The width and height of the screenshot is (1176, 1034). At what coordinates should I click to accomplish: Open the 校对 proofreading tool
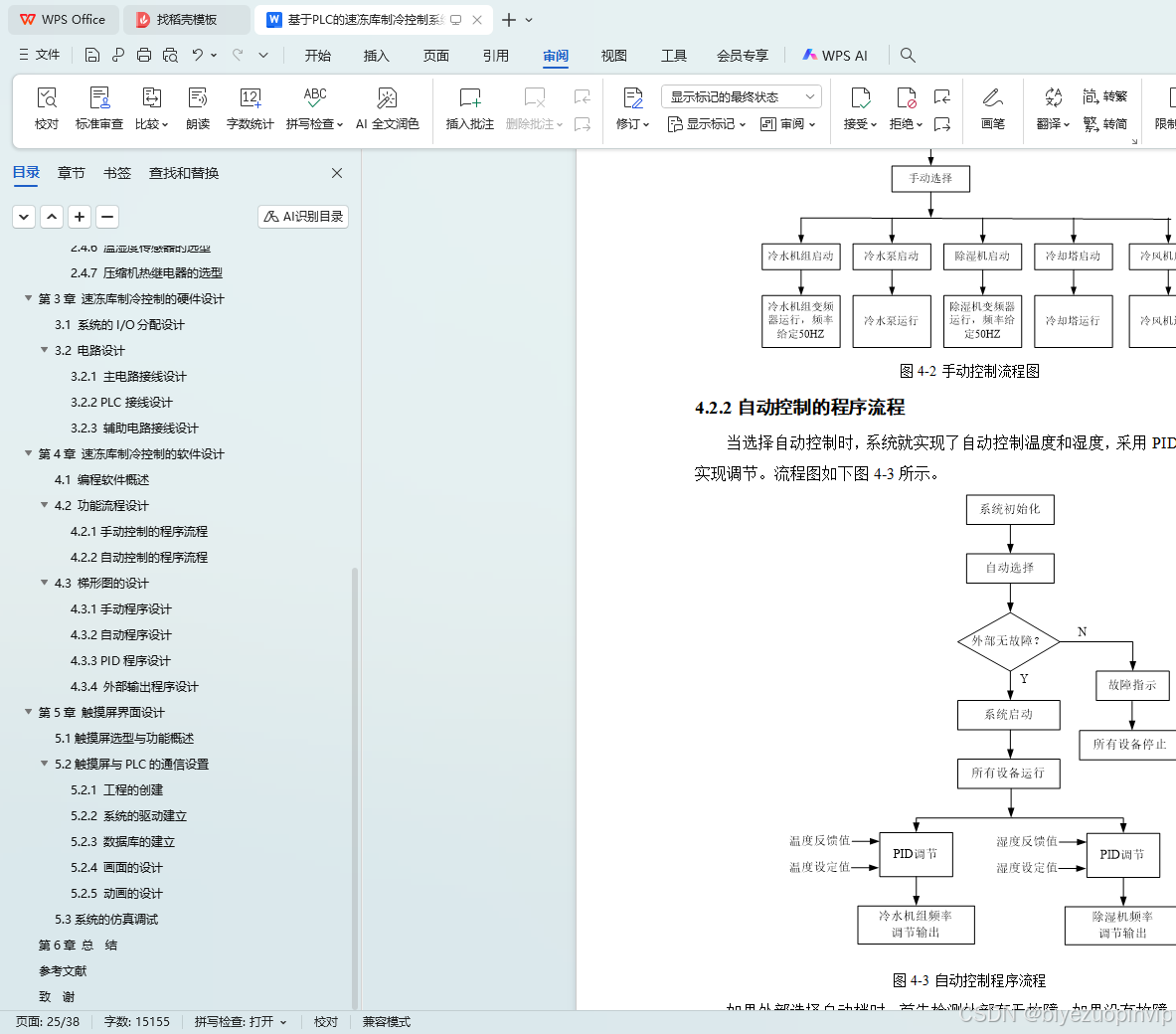[47, 108]
